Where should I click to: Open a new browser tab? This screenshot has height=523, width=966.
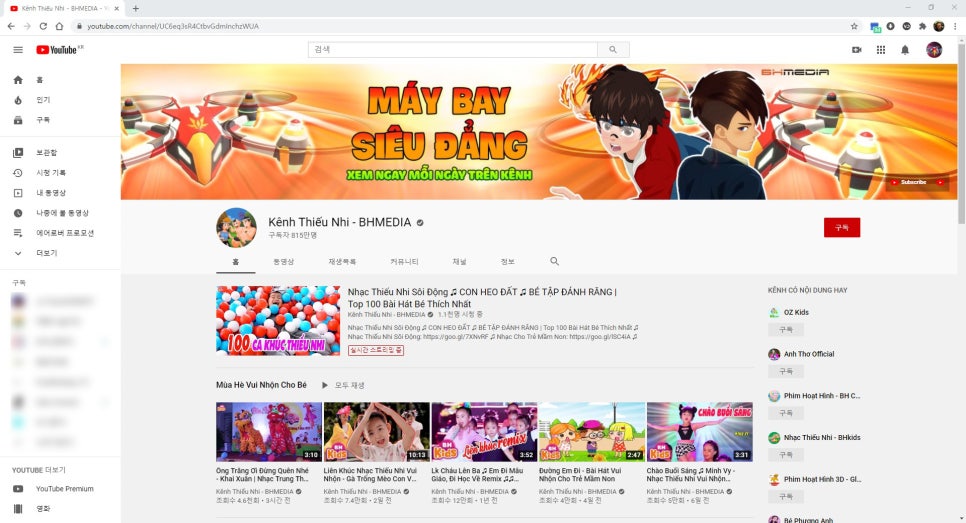pyautogui.click(x=136, y=8)
